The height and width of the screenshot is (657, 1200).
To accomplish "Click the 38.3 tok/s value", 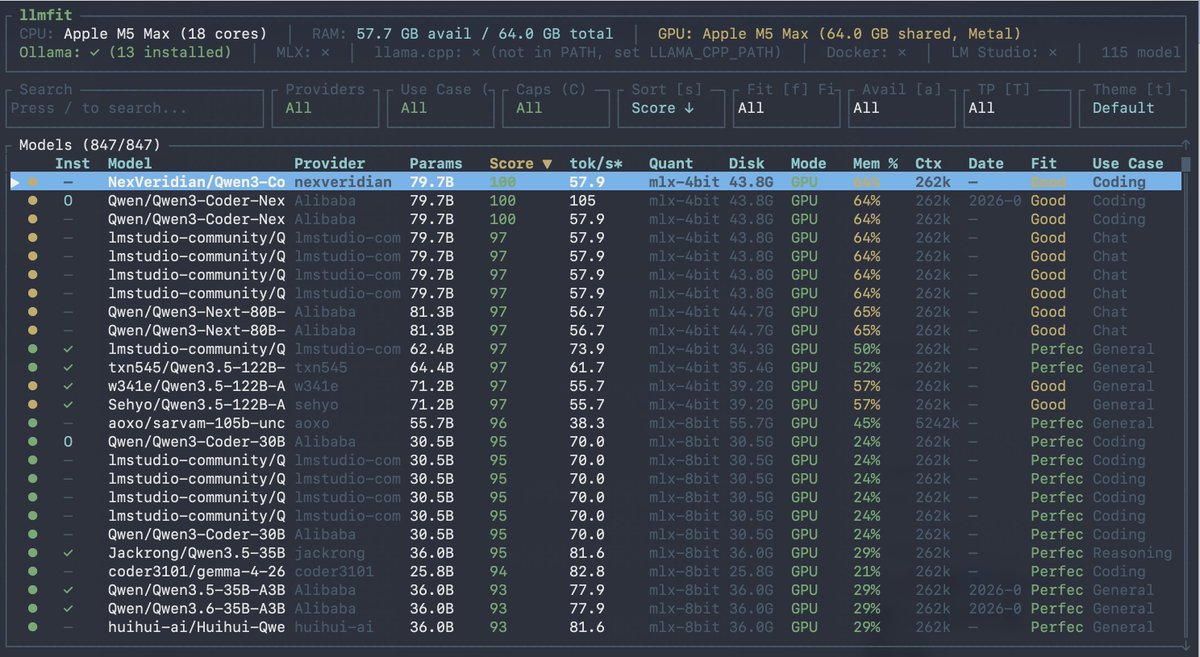I will [586, 423].
